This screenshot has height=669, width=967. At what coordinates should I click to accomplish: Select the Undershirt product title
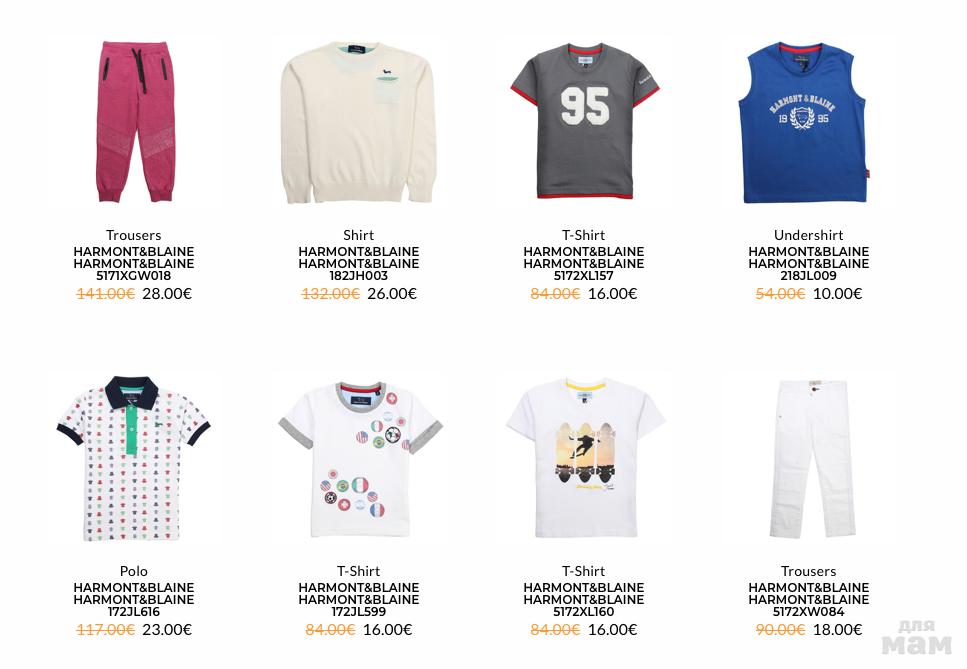[x=809, y=235]
